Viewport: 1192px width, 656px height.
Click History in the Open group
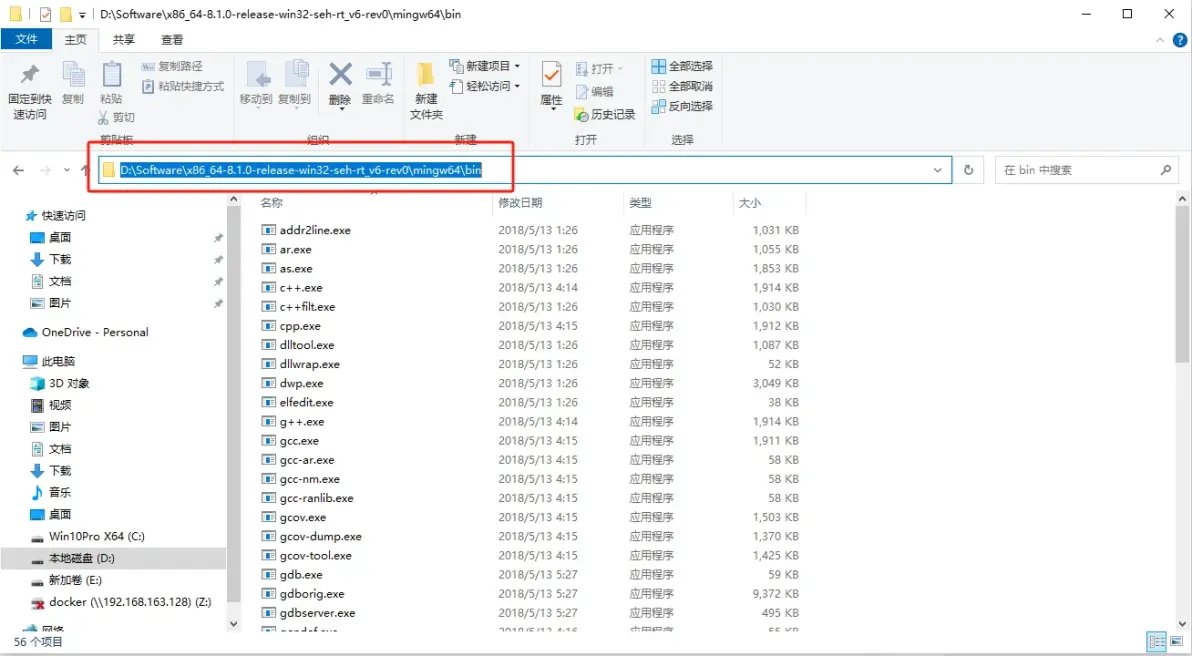click(605, 115)
